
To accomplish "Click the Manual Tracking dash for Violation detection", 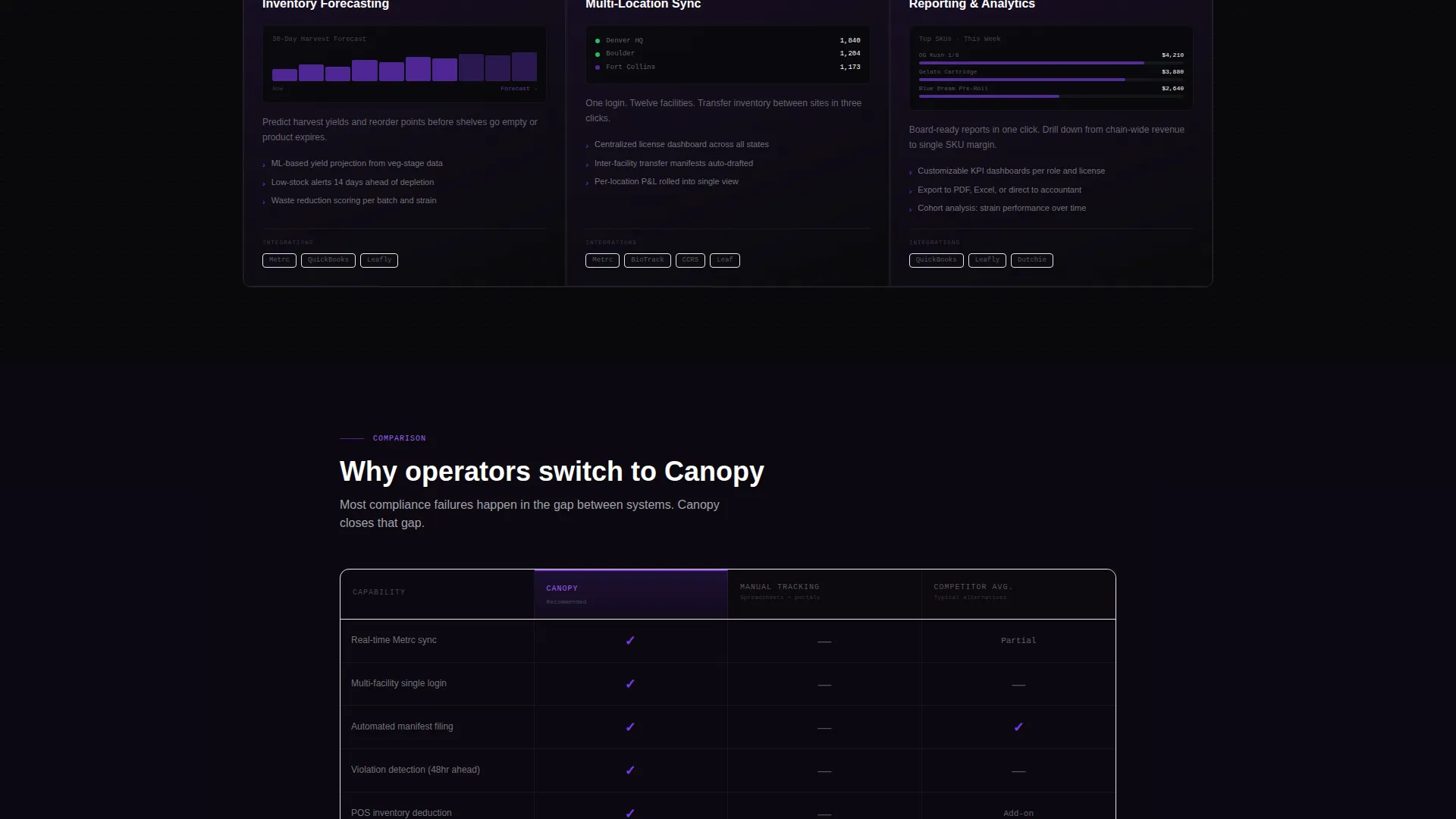I will coord(824,771).
